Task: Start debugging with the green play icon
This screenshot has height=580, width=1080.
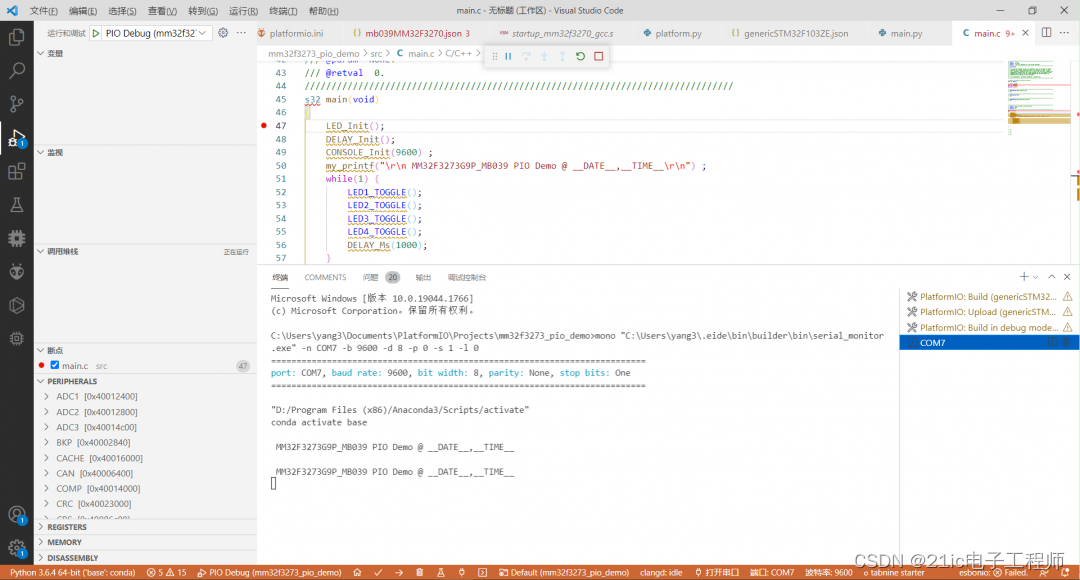Action: click(x=96, y=33)
